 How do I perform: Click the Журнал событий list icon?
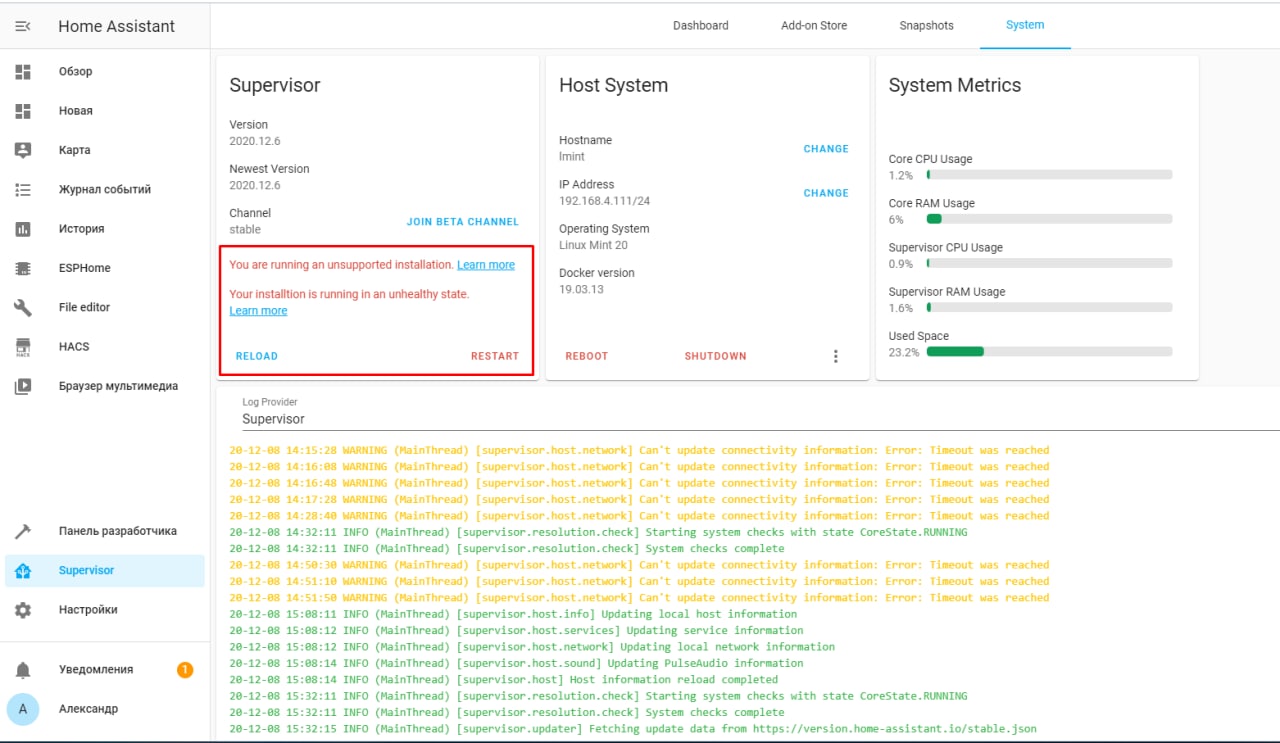click(23, 190)
